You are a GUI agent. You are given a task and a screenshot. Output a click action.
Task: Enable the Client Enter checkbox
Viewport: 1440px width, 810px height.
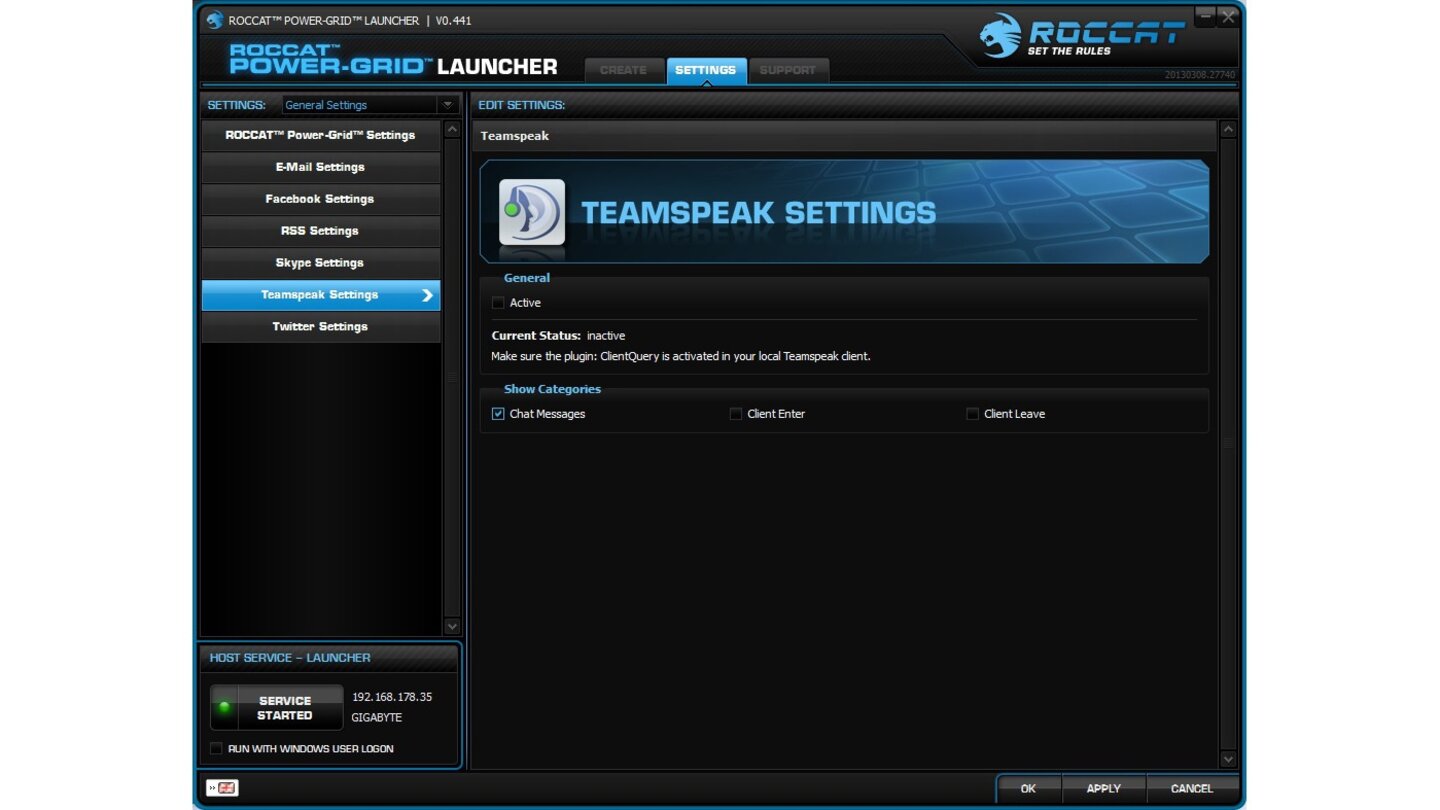(x=736, y=414)
